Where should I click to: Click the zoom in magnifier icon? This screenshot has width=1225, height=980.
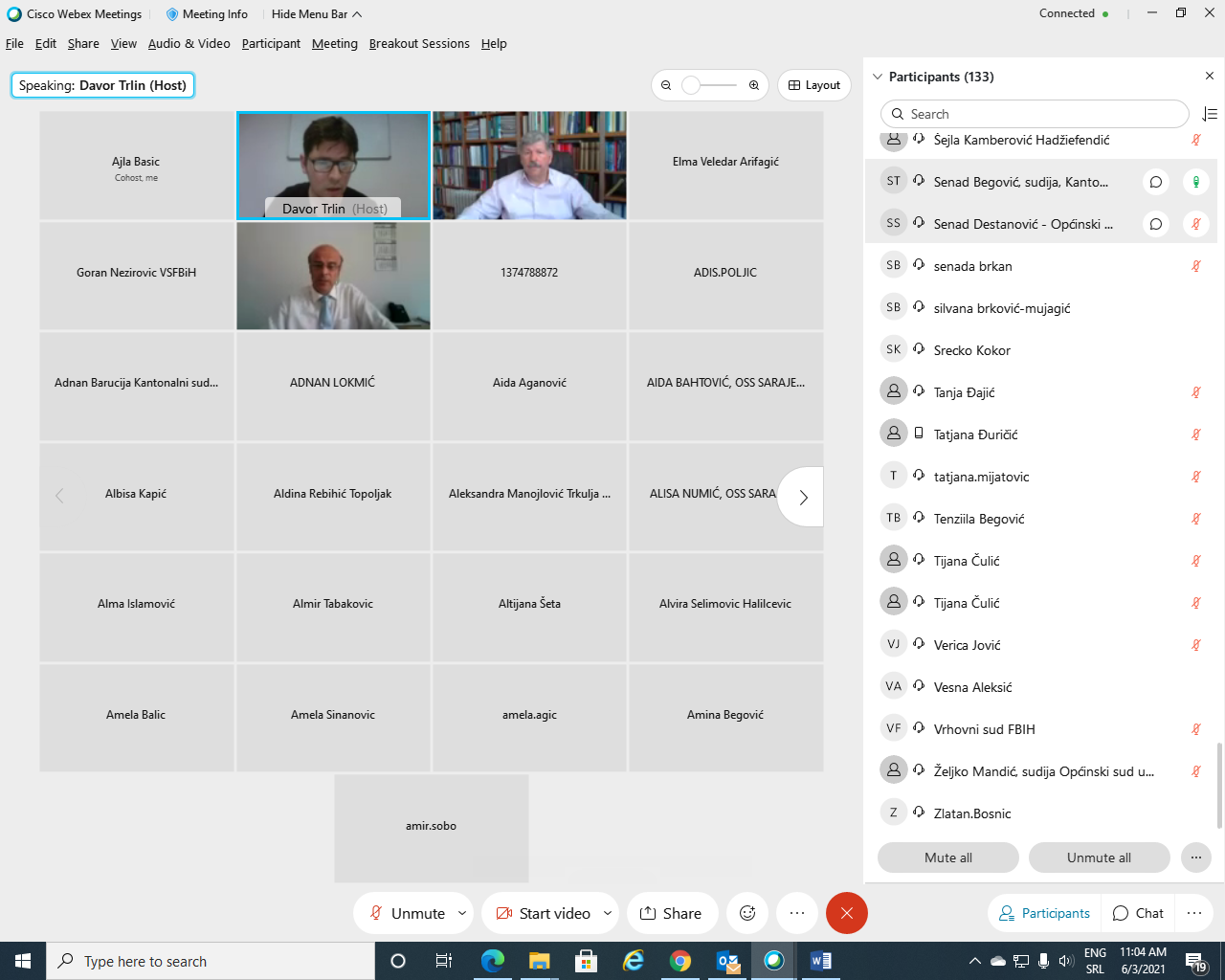(x=754, y=85)
